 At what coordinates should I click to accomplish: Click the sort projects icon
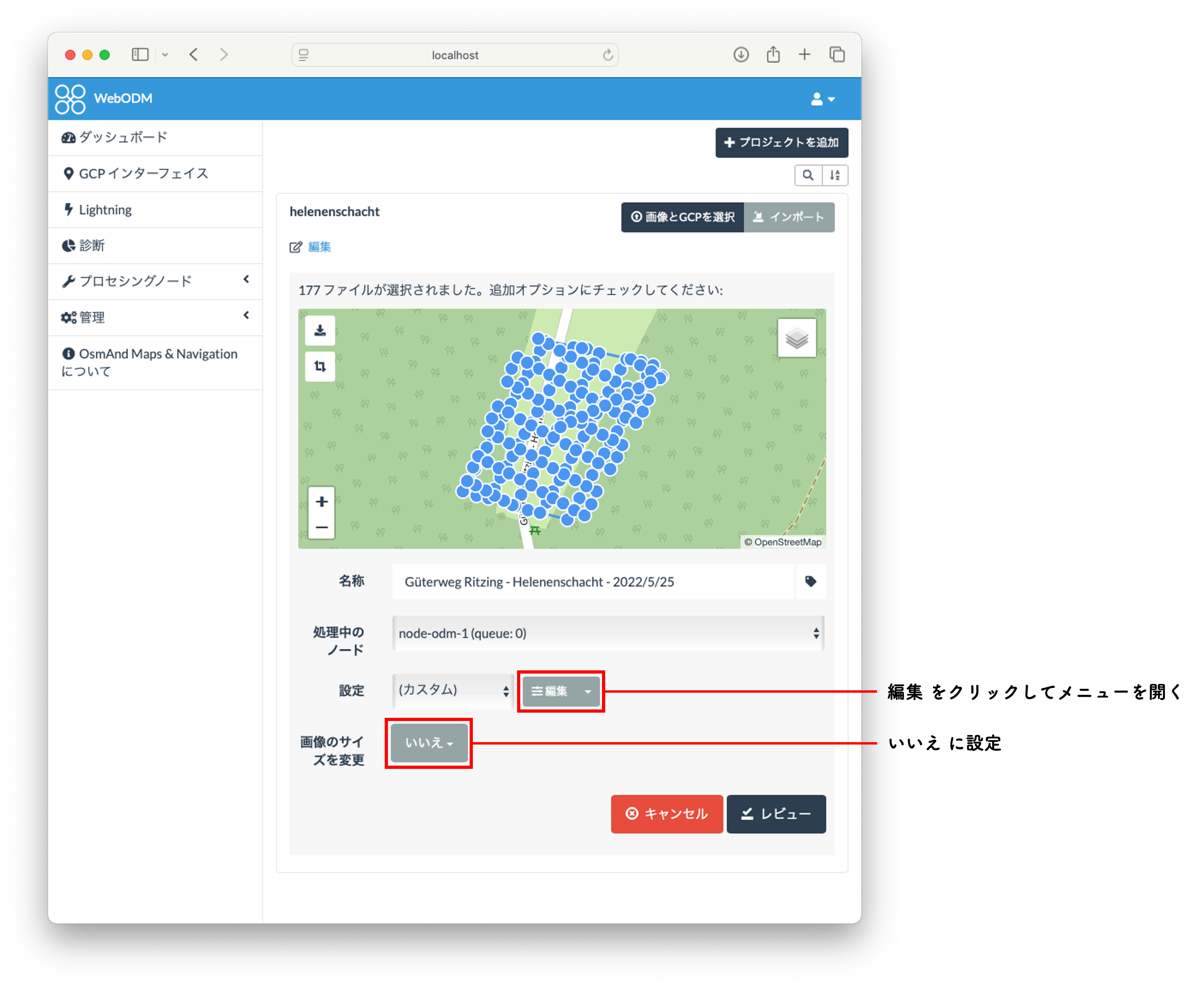(x=834, y=175)
